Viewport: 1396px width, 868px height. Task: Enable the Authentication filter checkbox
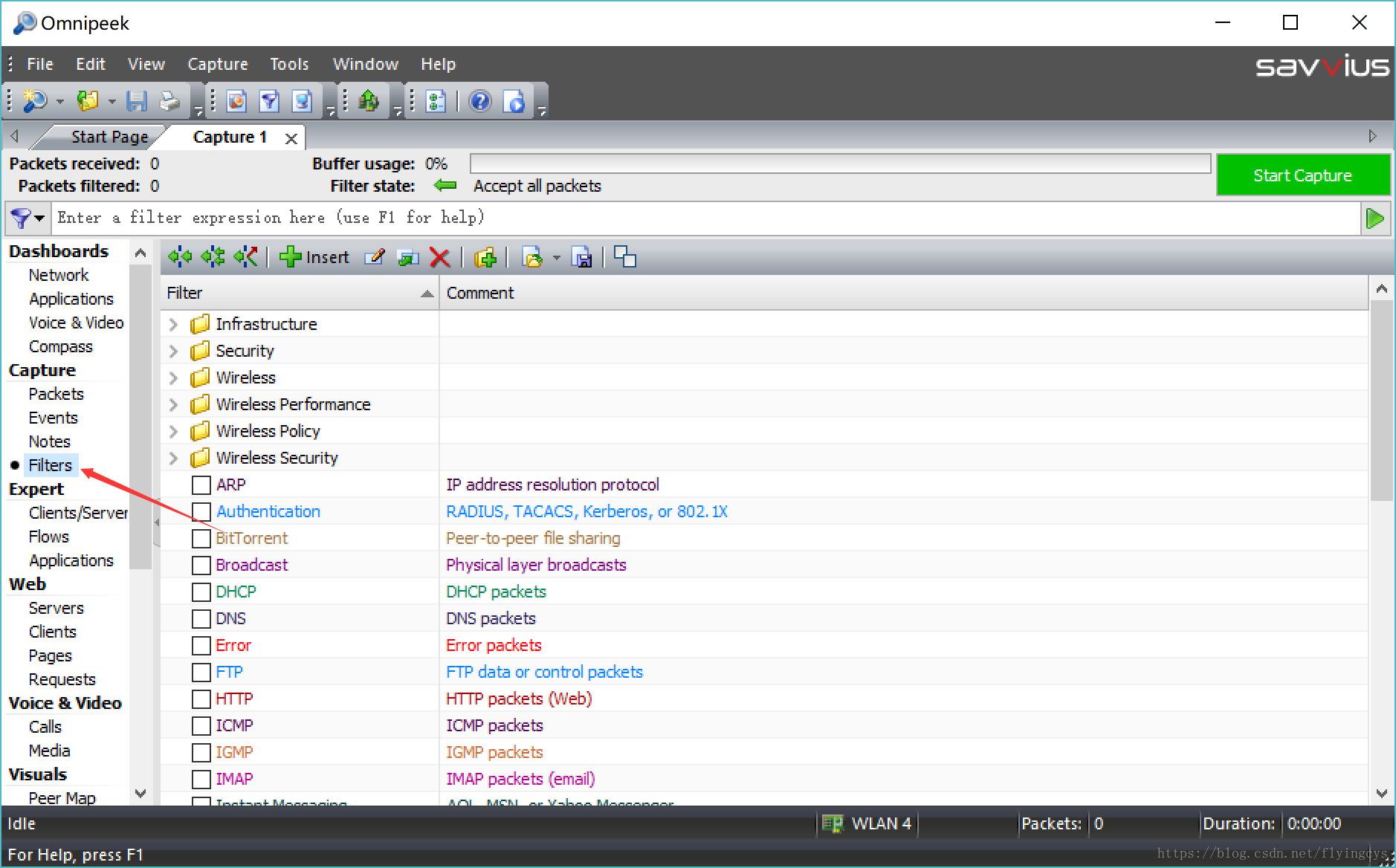[201, 511]
